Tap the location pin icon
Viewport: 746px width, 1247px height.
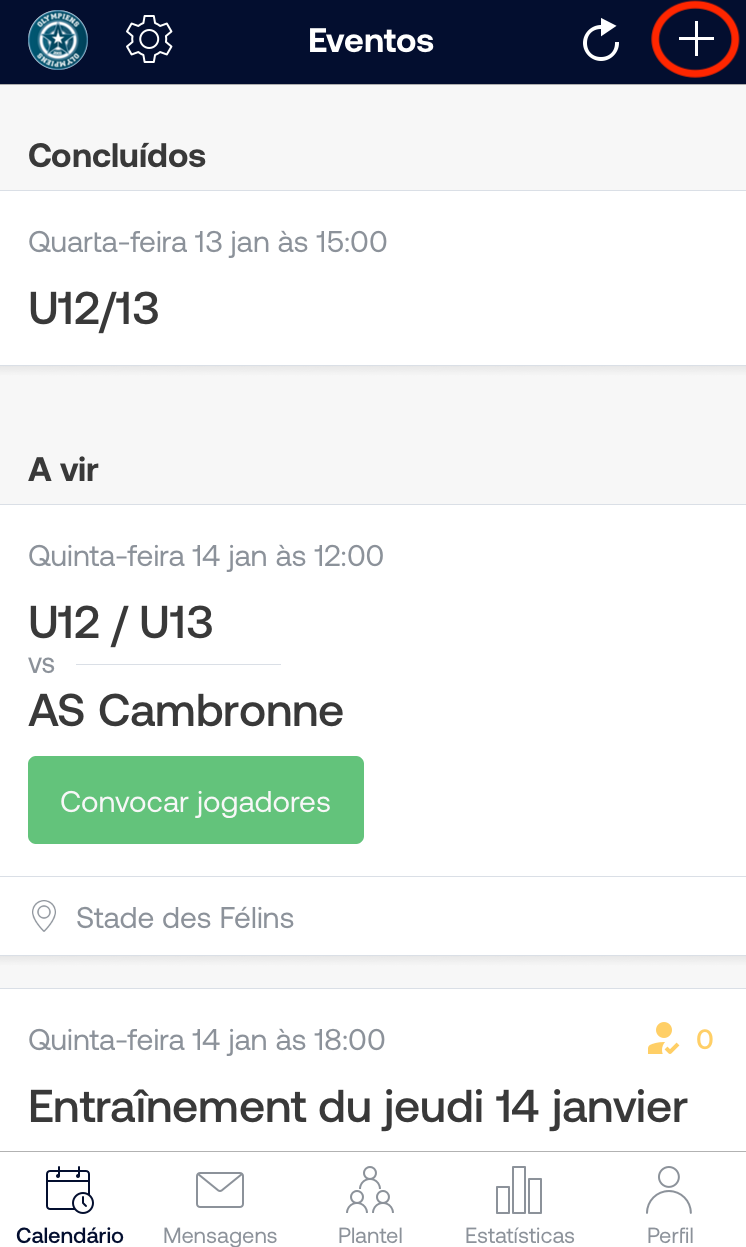[44, 917]
